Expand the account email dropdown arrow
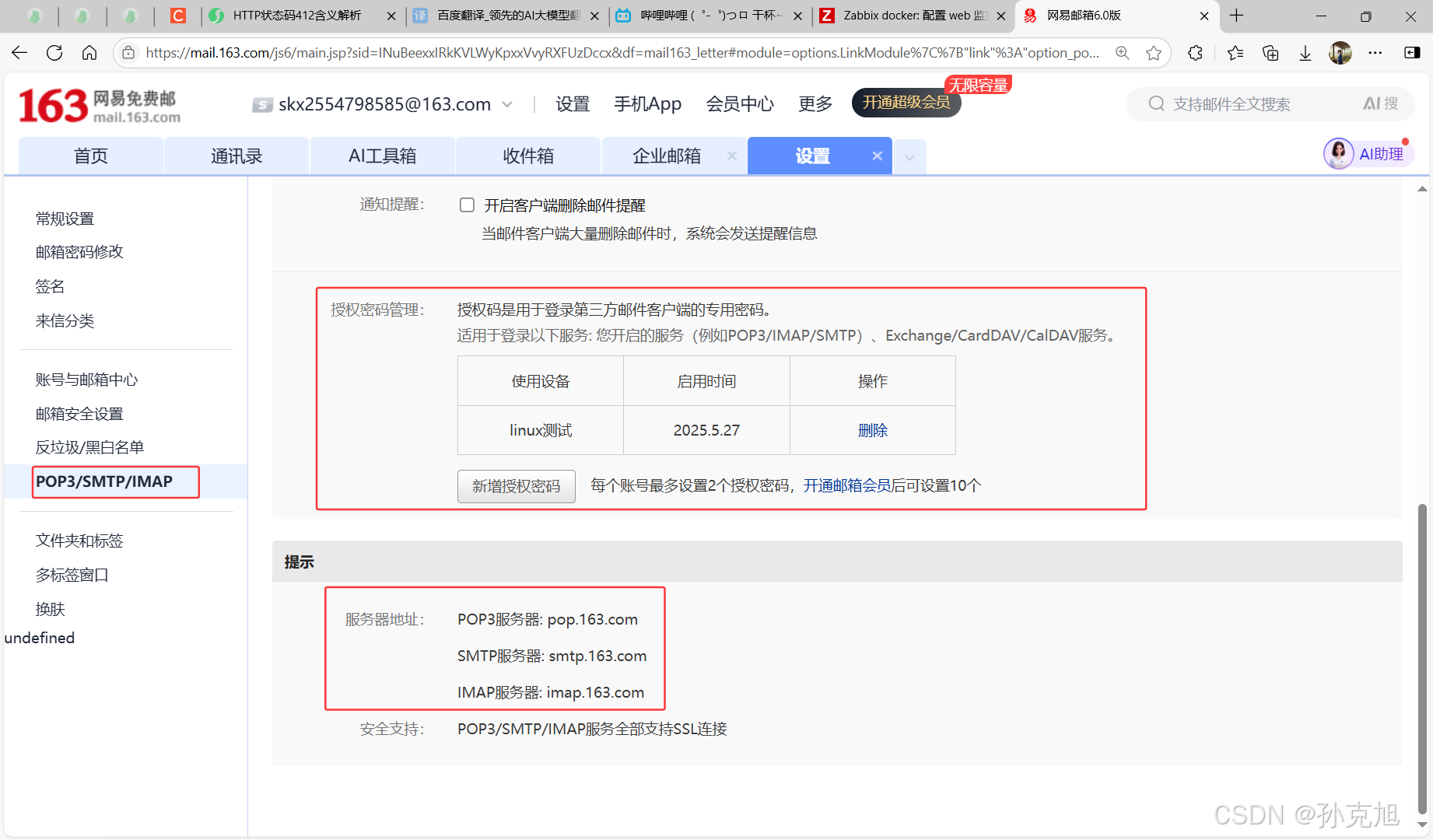The height and width of the screenshot is (840, 1433). [507, 104]
